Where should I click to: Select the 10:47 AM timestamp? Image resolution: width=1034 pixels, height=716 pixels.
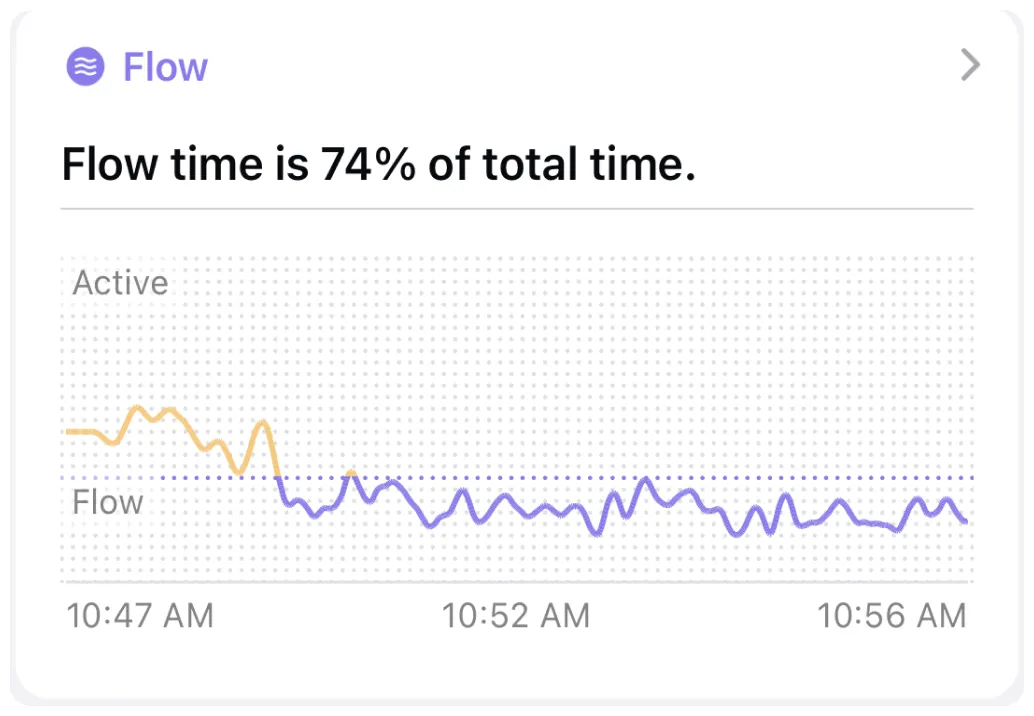[140, 616]
